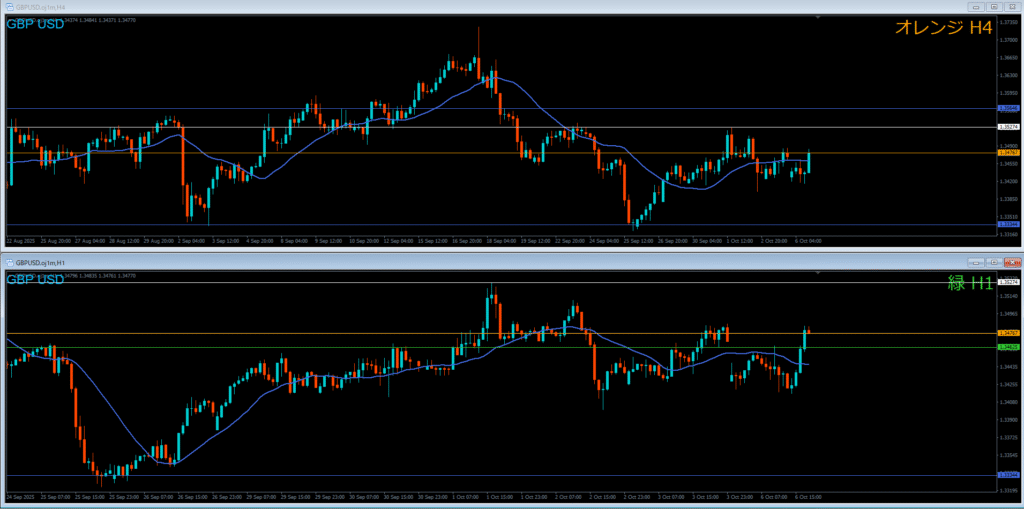Select the blue 1.35646 price tag in H4
The height and width of the screenshot is (509, 1024).
pos(1009,108)
